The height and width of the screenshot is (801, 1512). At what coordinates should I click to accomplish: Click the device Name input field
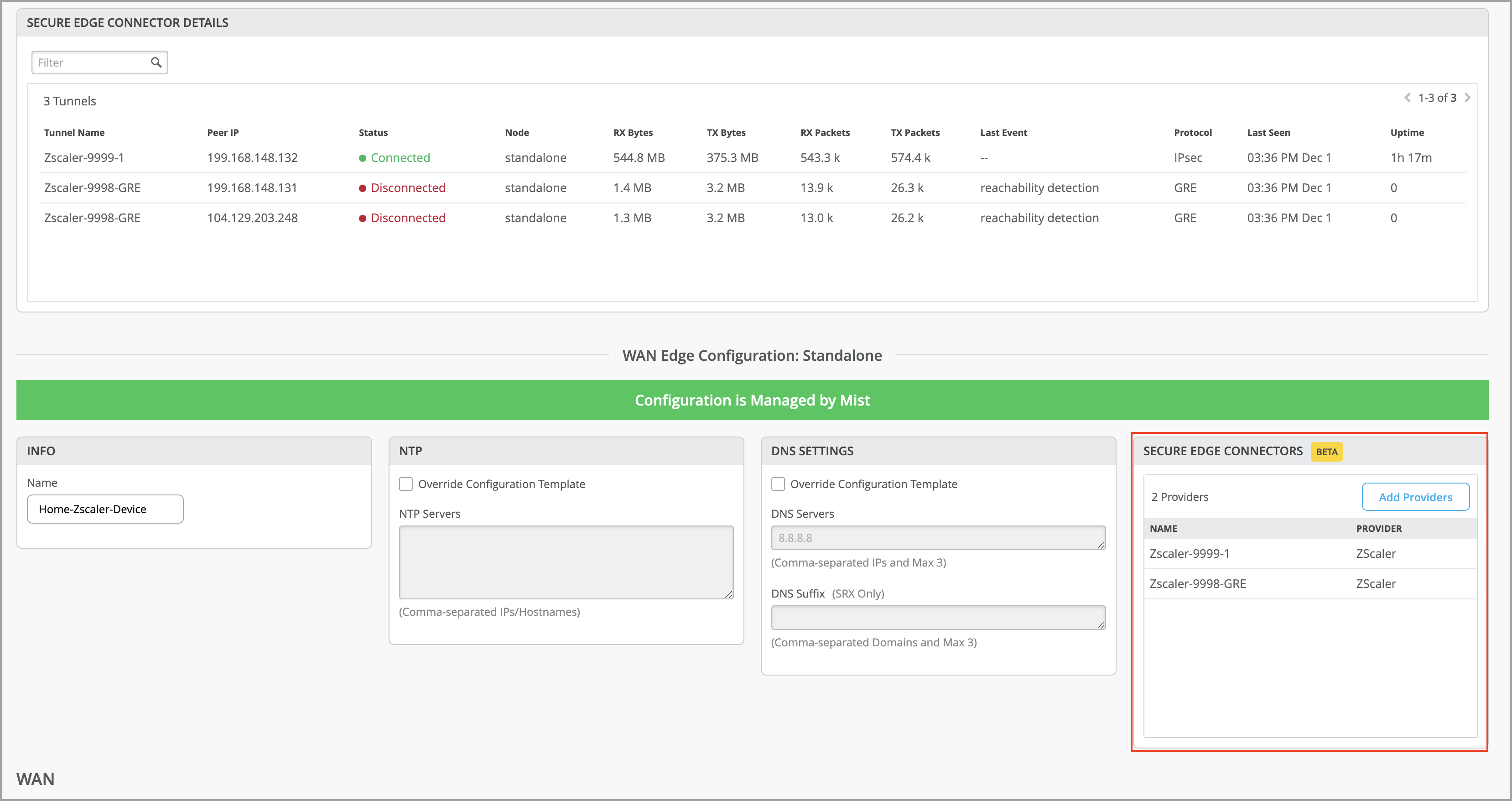tap(105, 510)
